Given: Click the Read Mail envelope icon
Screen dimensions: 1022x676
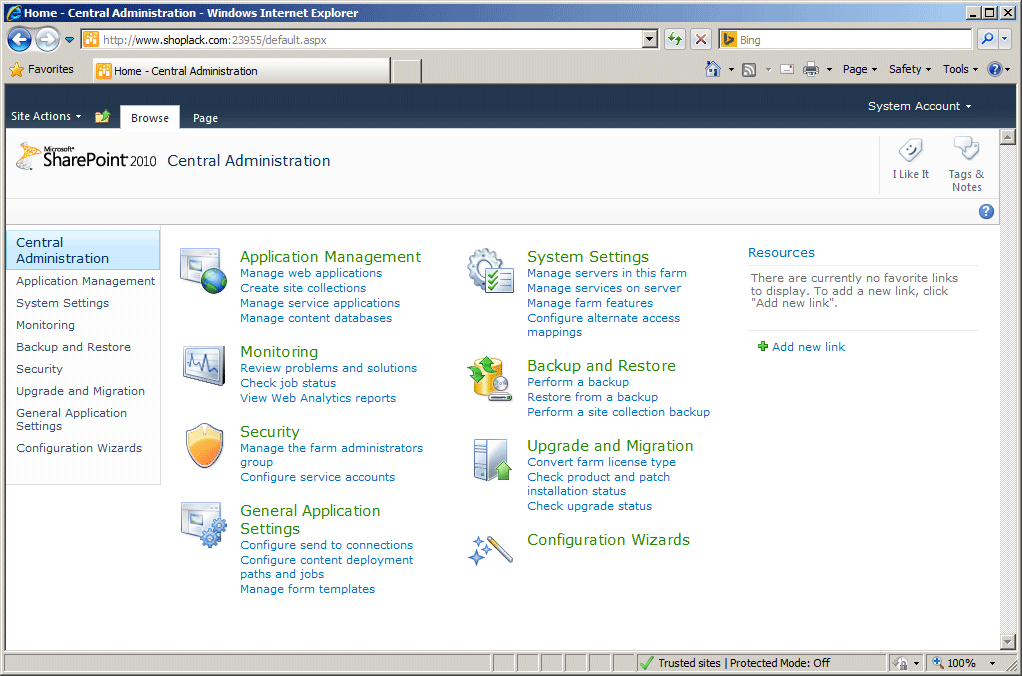Looking at the screenshot, I should point(787,69).
